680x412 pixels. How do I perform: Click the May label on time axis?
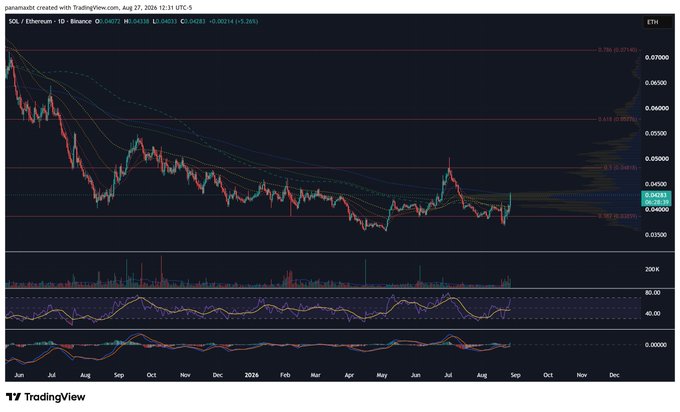pos(382,375)
